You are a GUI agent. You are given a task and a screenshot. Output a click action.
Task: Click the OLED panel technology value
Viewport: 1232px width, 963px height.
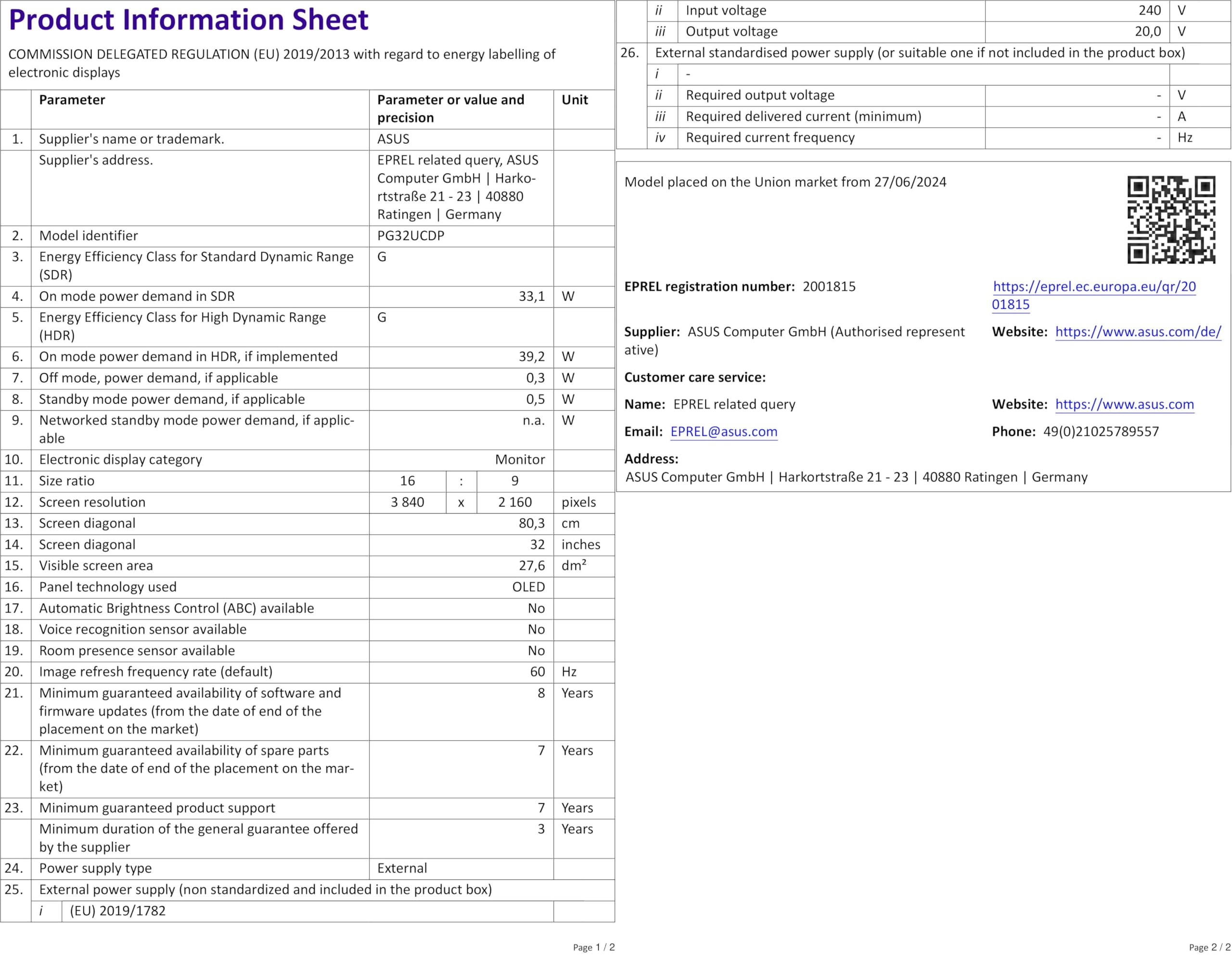pos(528,587)
